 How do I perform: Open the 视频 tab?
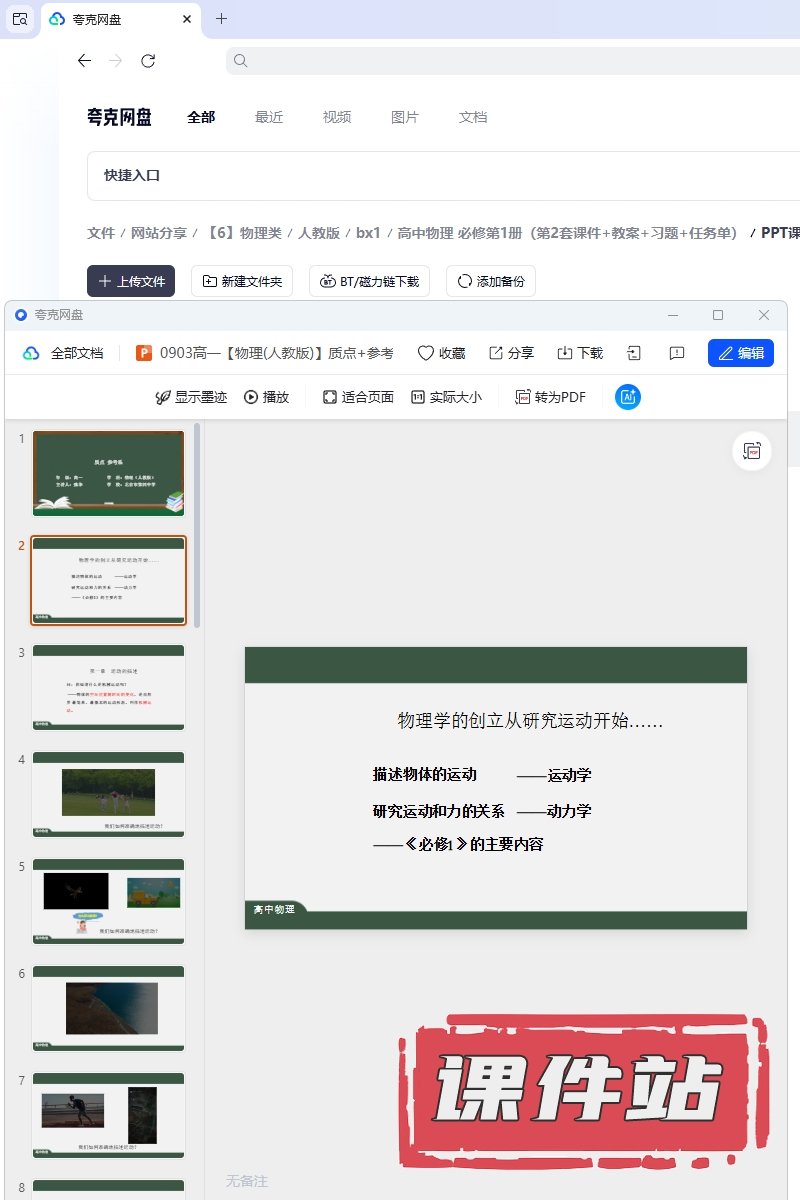[337, 117]
